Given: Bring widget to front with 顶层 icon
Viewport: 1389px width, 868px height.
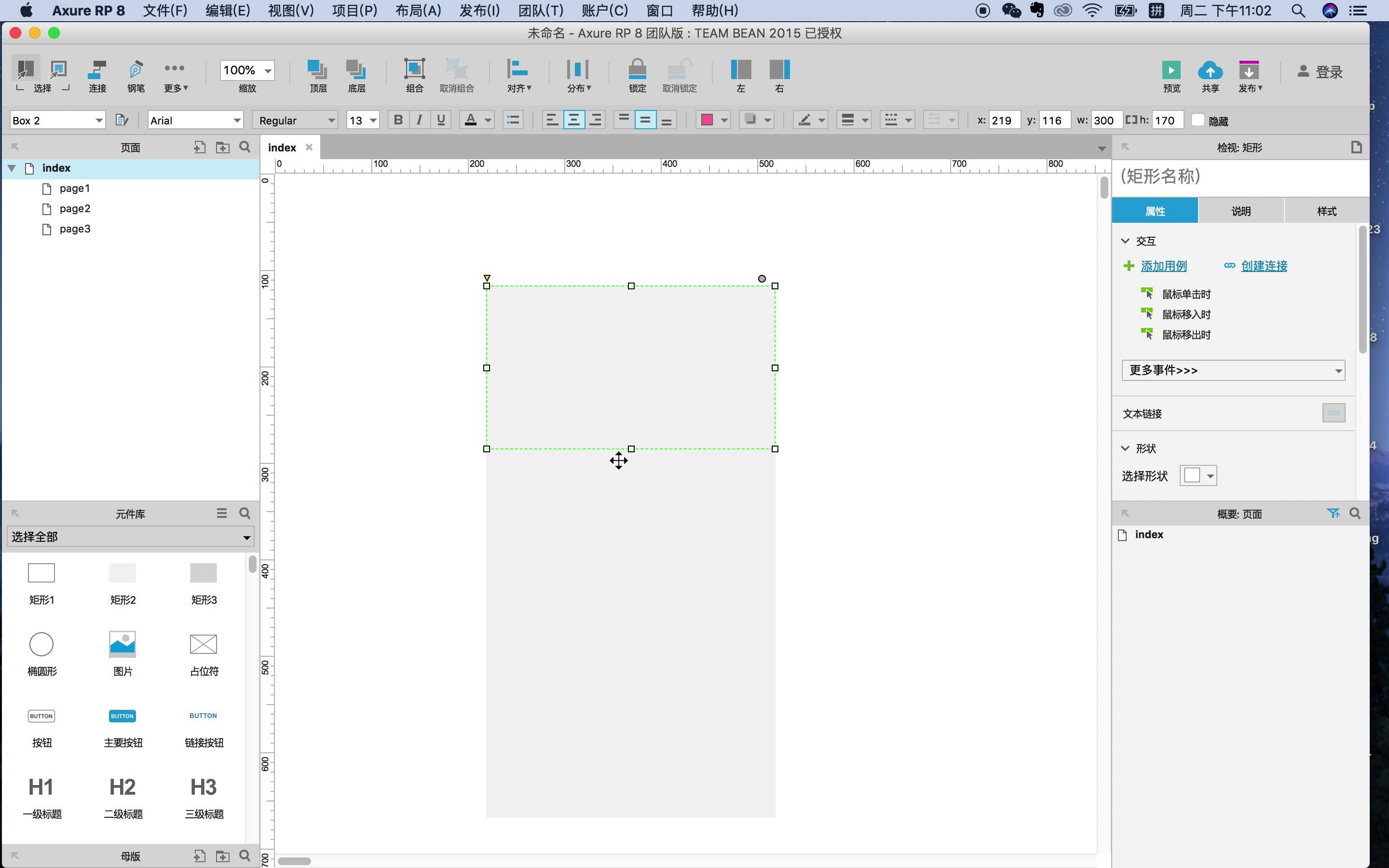Looking at the screenshot, I should (317, 70).
